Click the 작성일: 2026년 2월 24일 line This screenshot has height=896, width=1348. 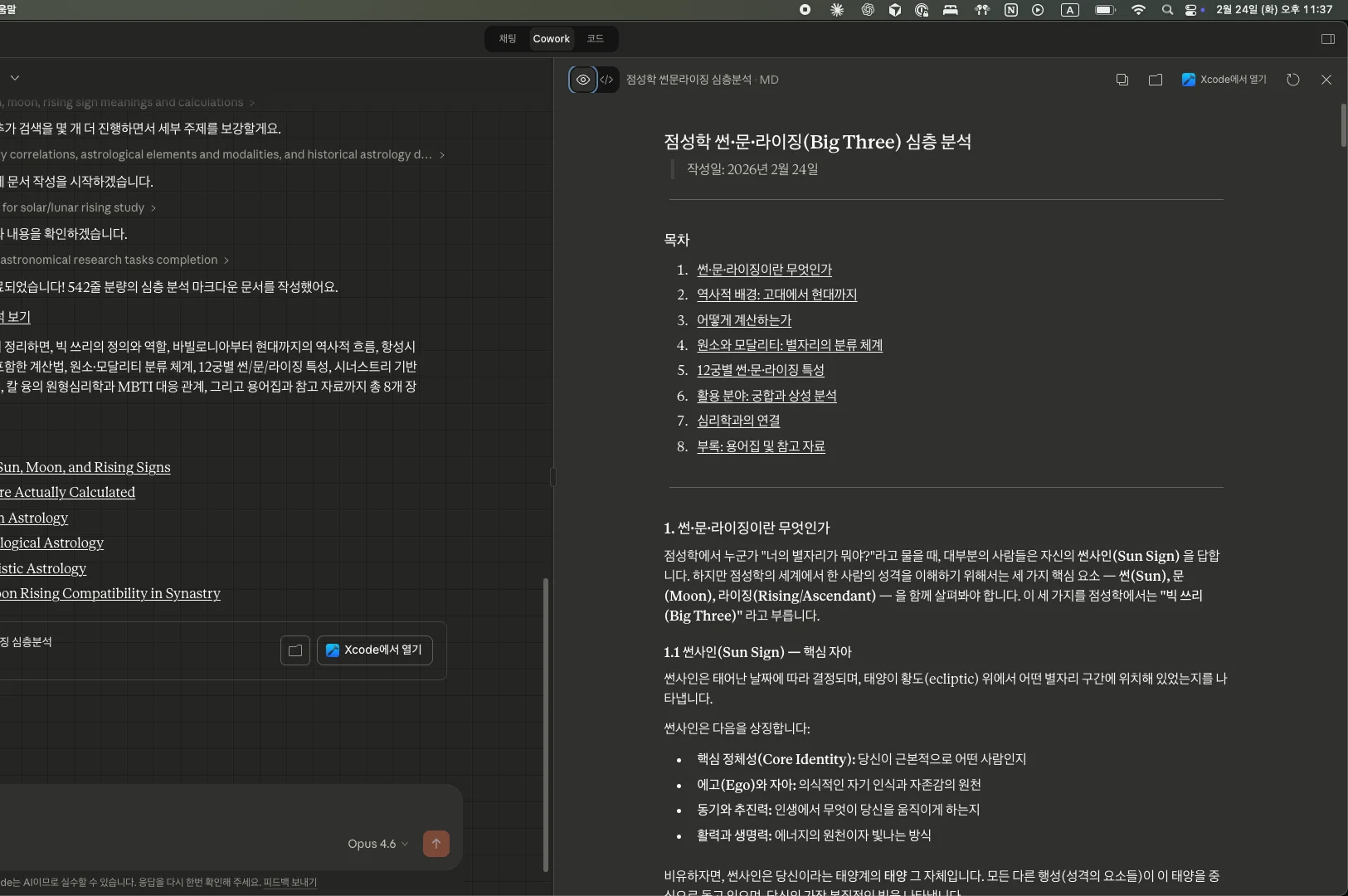point(752,169)
